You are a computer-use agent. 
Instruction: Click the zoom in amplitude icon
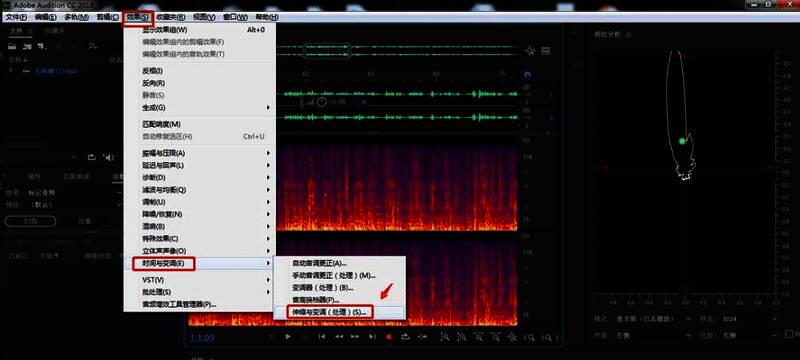[x=445, y=337]
